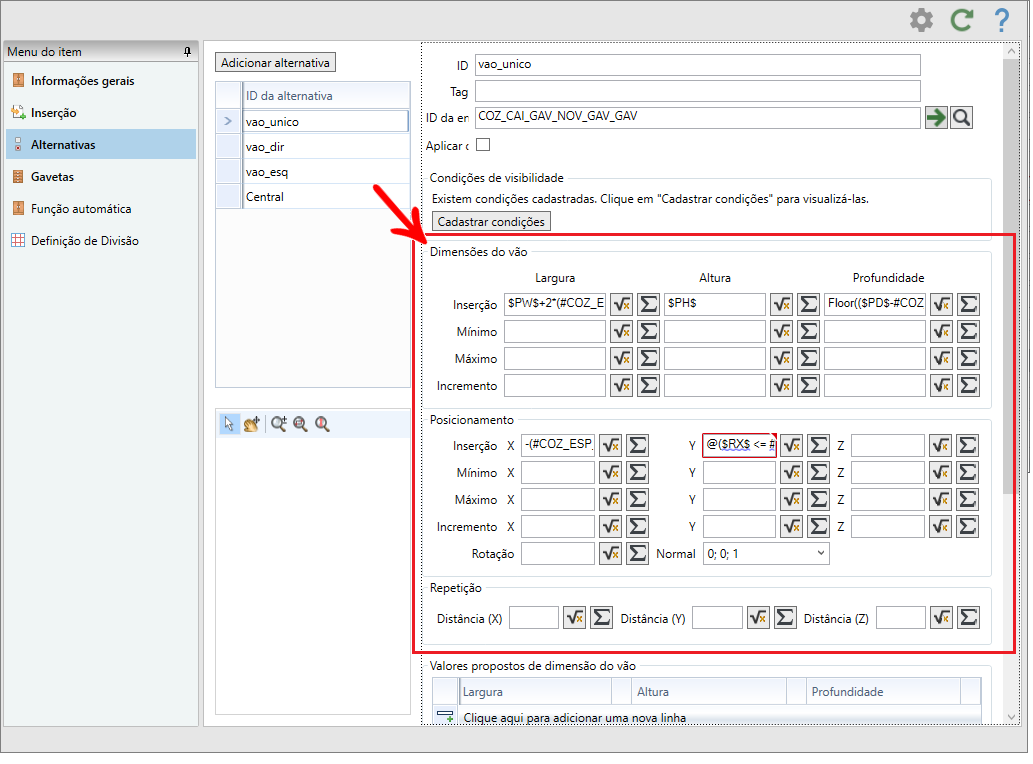Screen dimensions: 1033x764
Task: Click the Distância (X) input field
Action: click(x=534, y=618)
